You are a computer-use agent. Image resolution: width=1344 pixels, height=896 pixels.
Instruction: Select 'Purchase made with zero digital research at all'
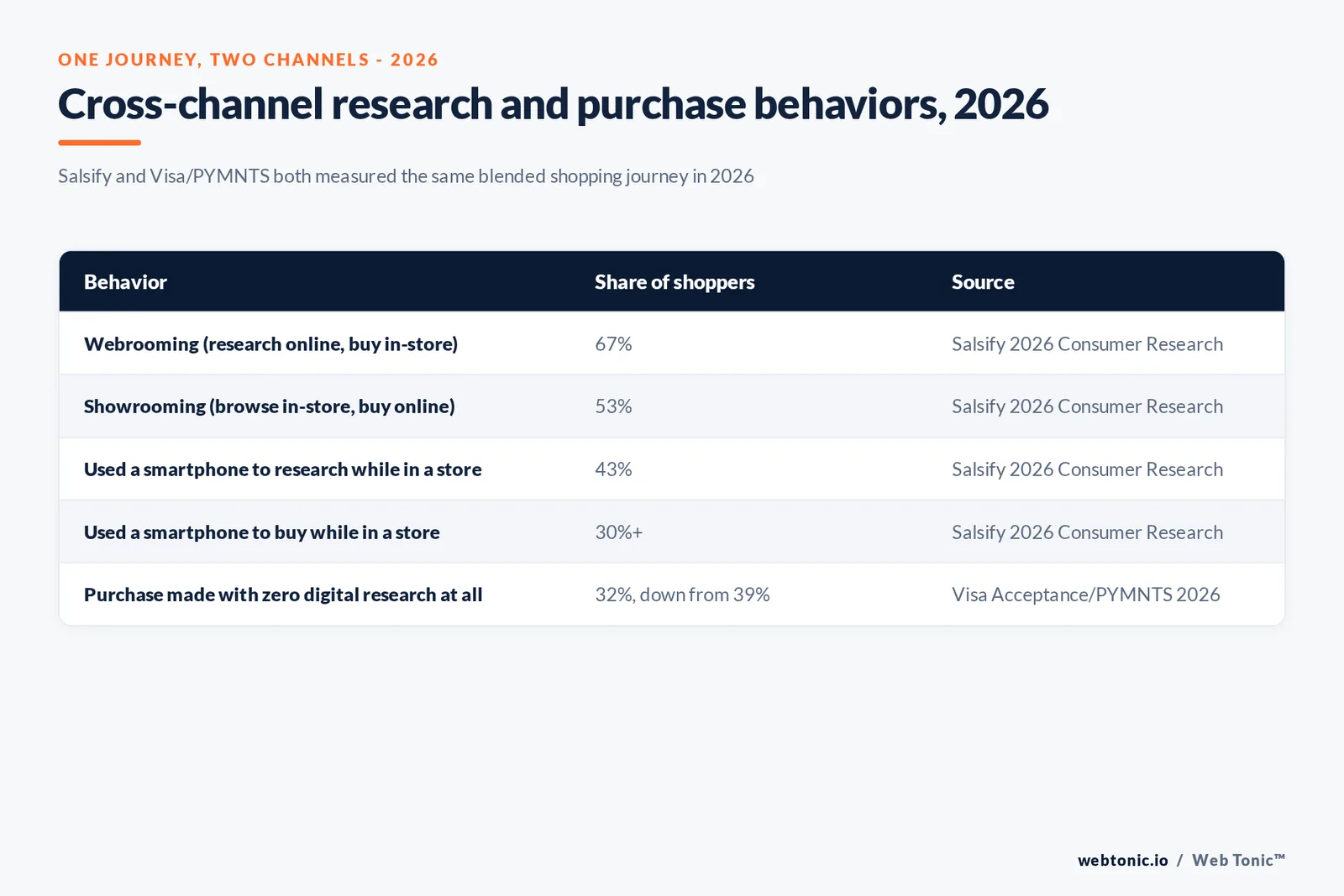coord(283,595)
